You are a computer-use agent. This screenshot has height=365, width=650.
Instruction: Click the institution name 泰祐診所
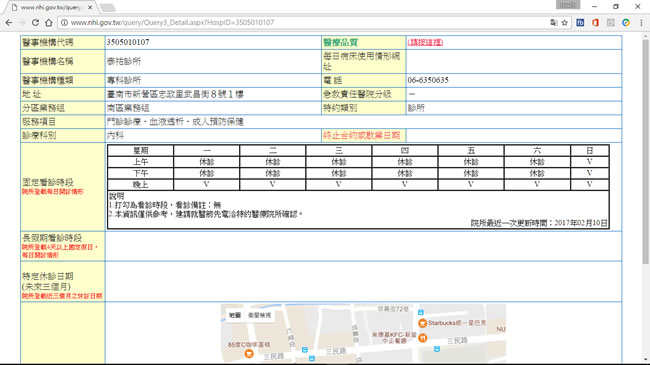124,61
